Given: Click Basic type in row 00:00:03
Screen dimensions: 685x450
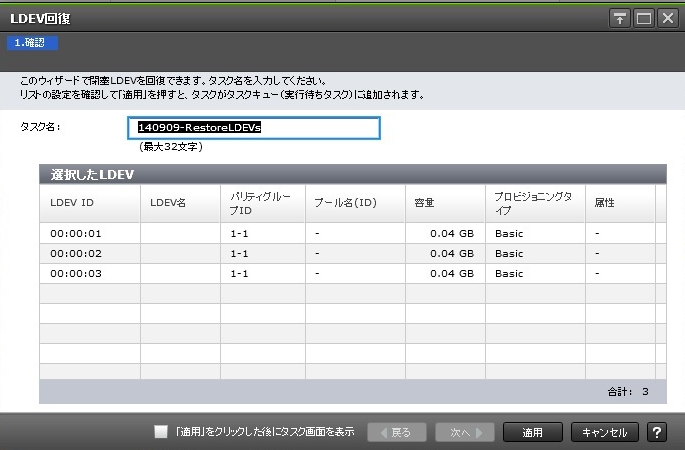Looking at the screenshot, I should (509, 273).
